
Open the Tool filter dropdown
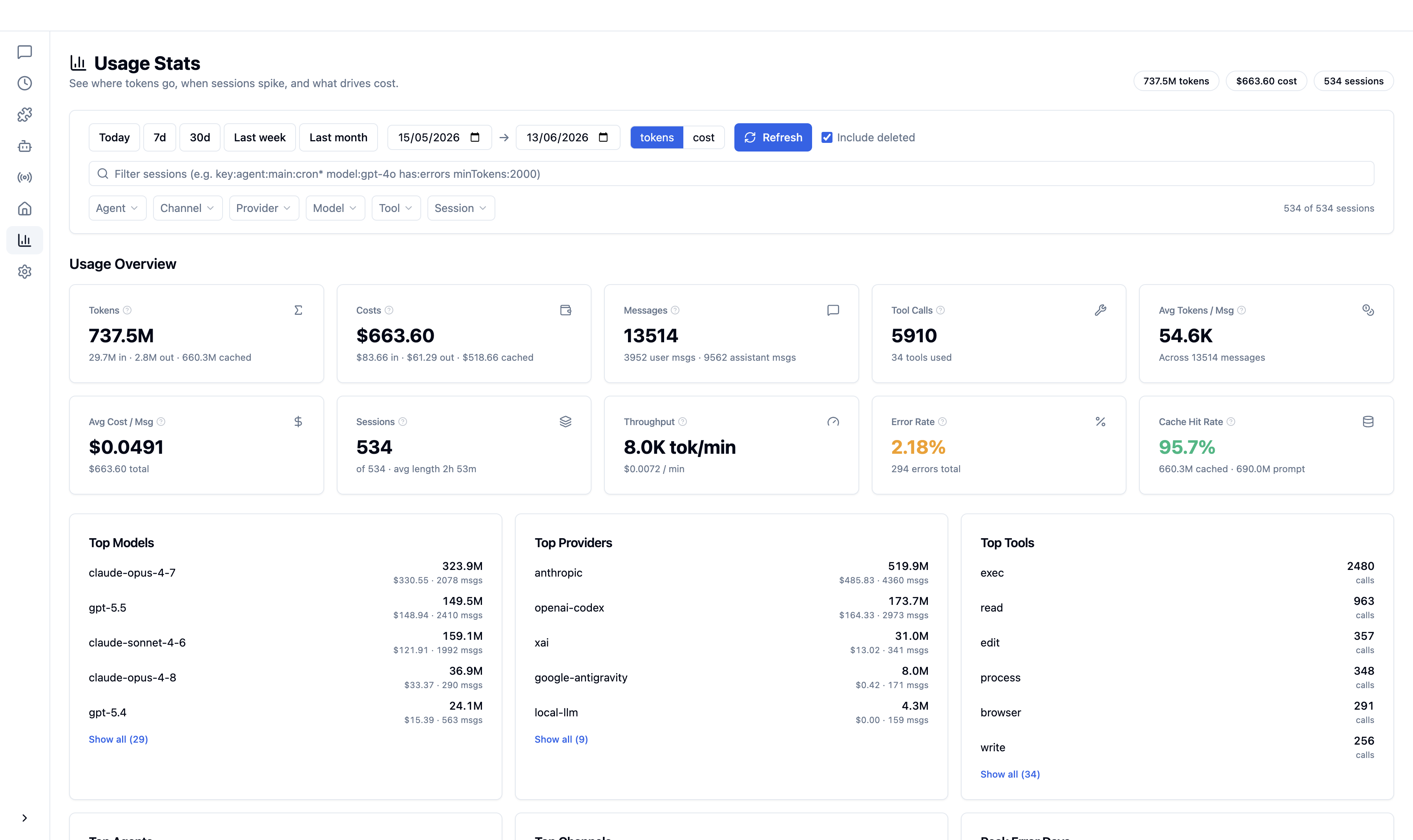tap(396, 208)
